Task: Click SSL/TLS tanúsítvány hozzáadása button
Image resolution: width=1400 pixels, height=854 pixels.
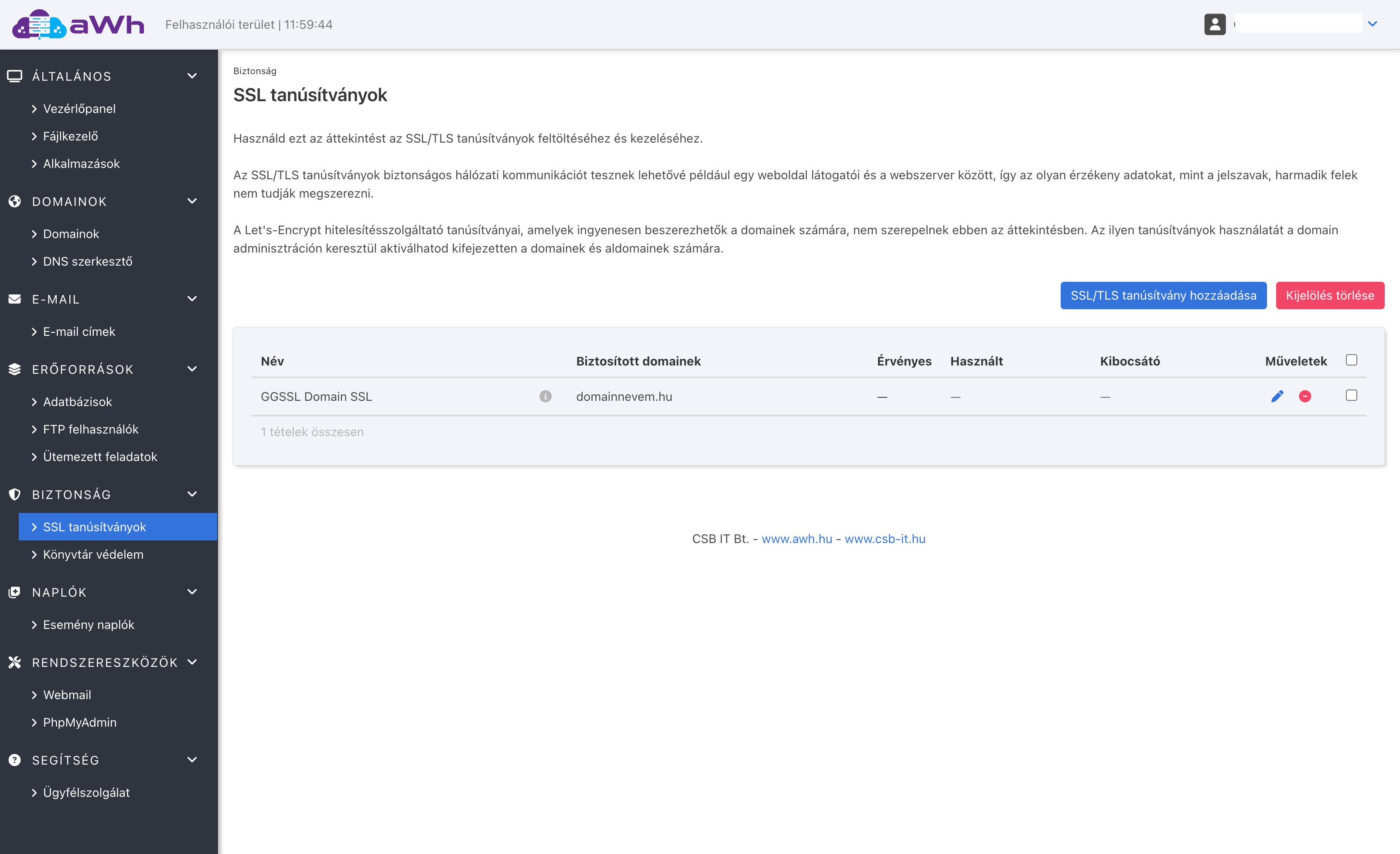Action: (x=1163, y=295)
